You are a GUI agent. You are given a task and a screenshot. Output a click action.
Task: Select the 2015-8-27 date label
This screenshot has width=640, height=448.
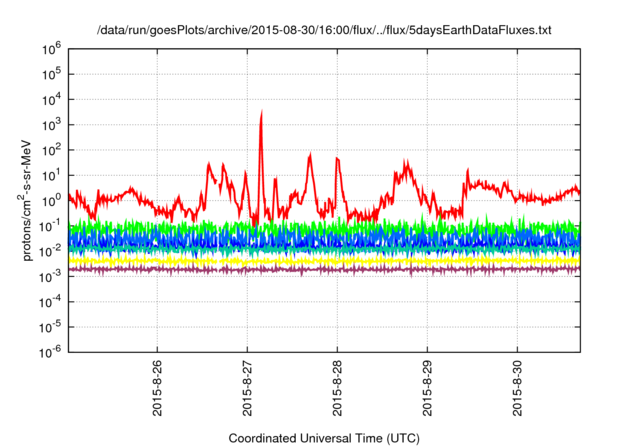247,388
